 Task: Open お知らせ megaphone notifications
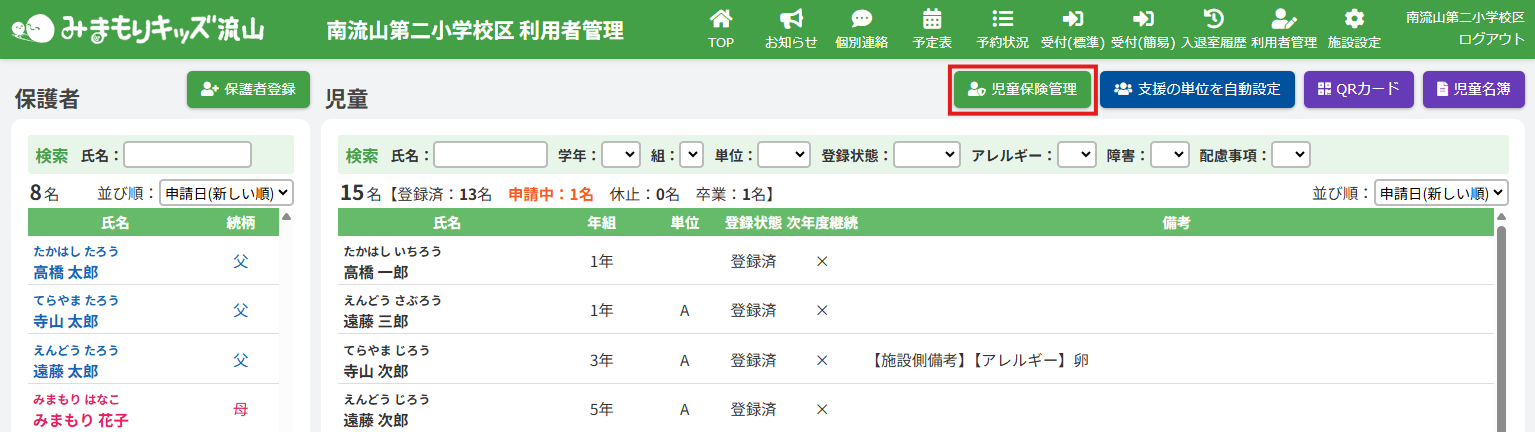coord(791,19)
